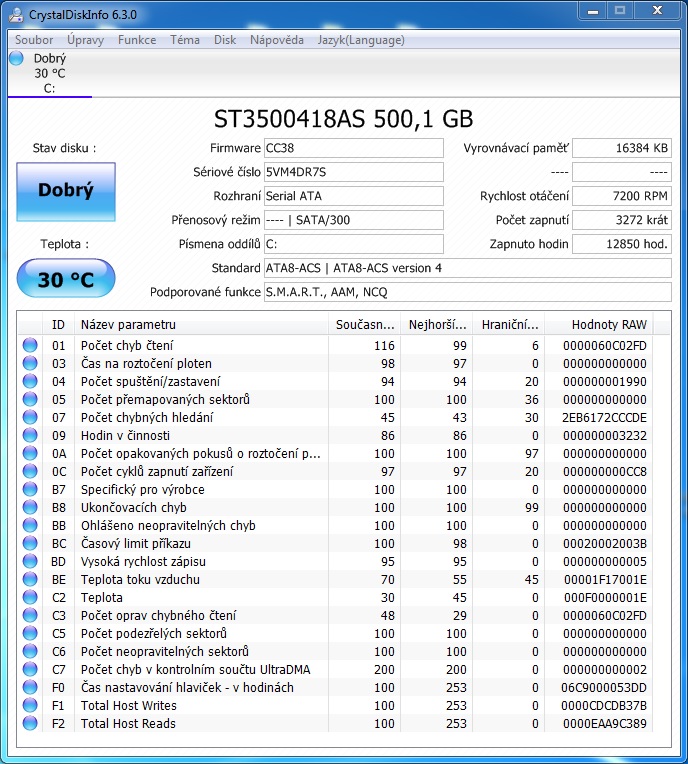Open the Funkce menu
Screen dimensions: 688x764
coord(137,40)
